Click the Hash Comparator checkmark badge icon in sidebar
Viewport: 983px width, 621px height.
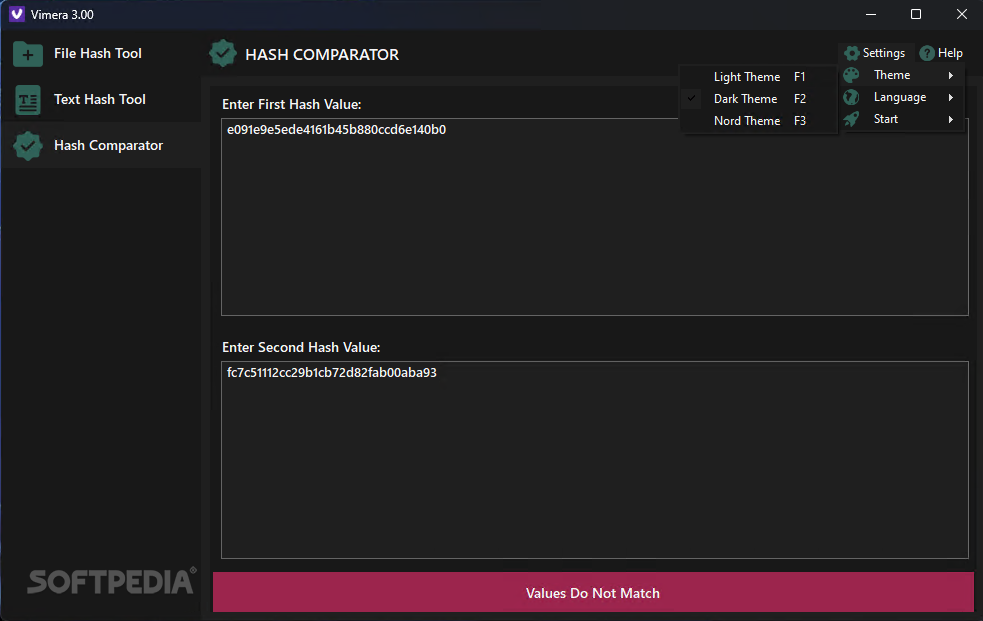[x=28, y=146]
